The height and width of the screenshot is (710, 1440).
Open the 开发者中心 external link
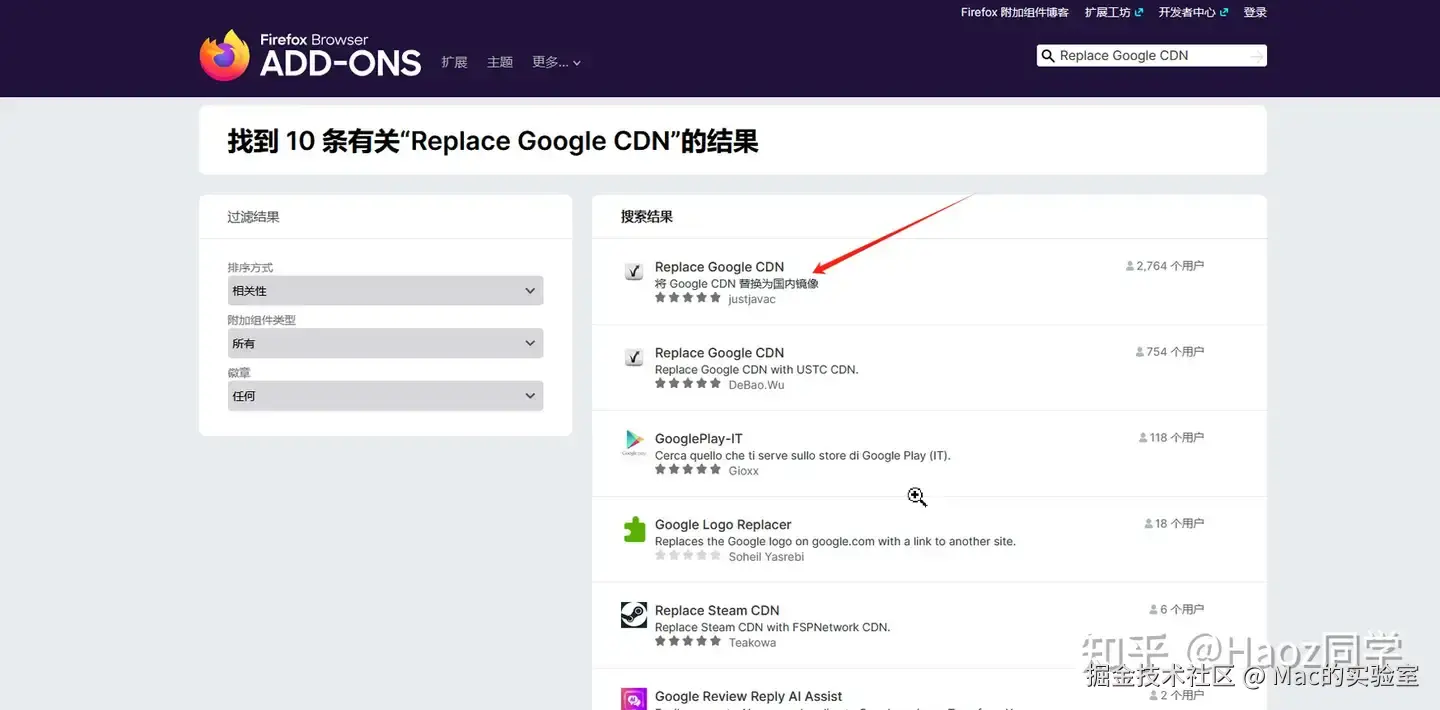pos(1193,12)
